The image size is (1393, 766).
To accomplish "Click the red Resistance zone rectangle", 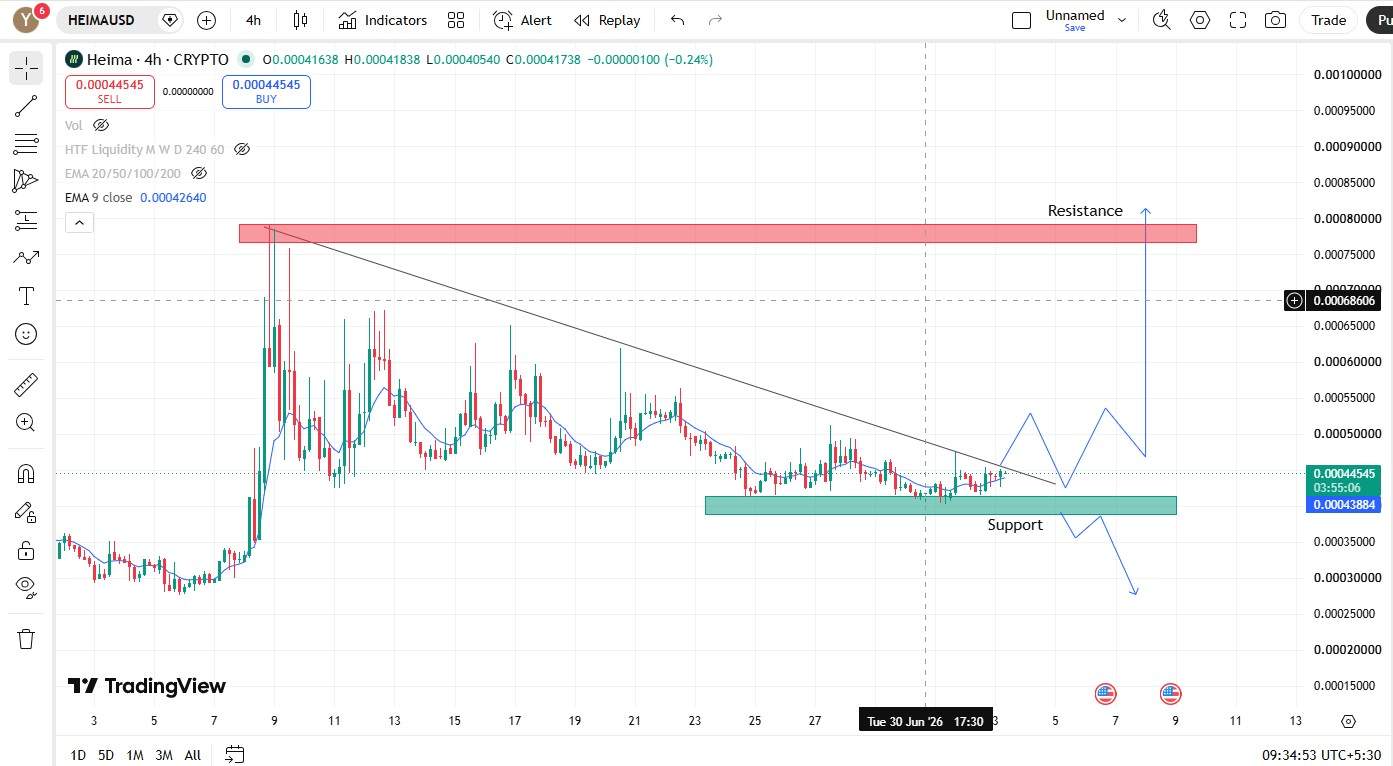I will click(717, 233).
